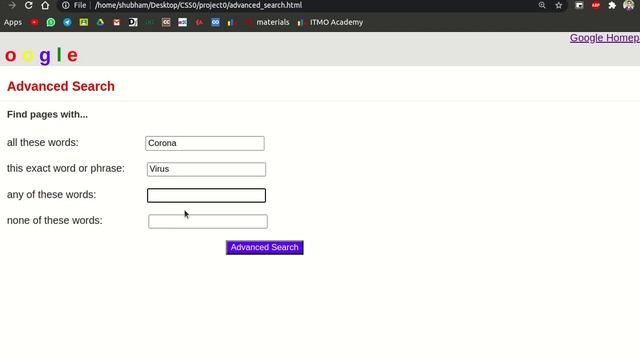This screenshot has width=640, height=360.
Task: Open the zoom indicator in address bar
Action: click(542, 5)
